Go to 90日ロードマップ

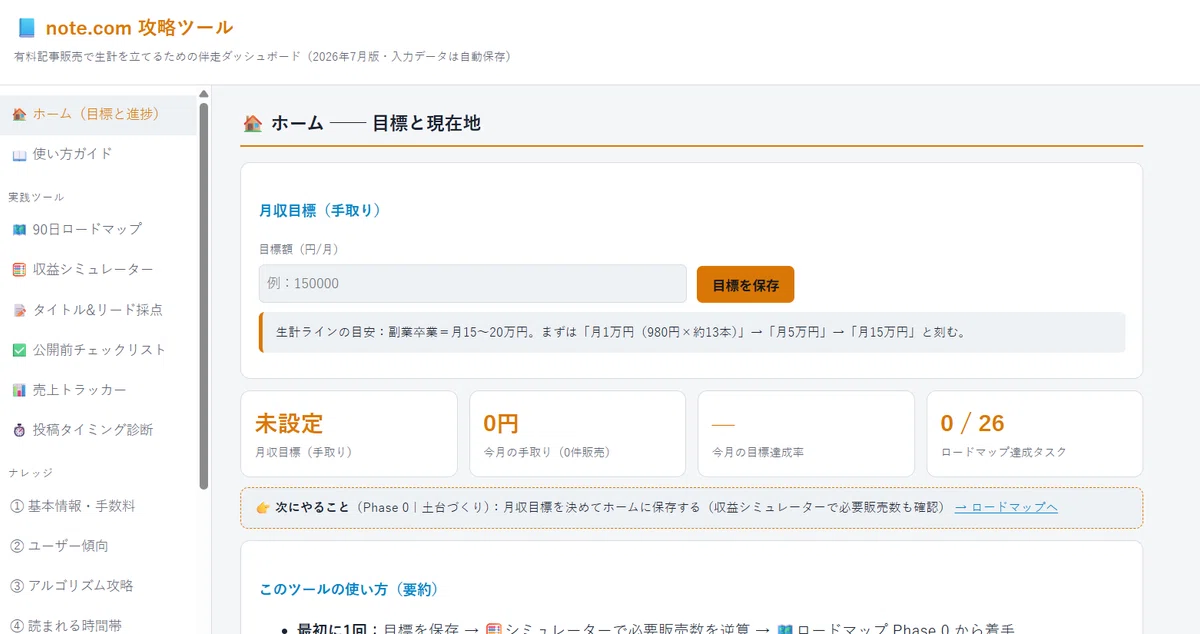click(x=98, y=229)
